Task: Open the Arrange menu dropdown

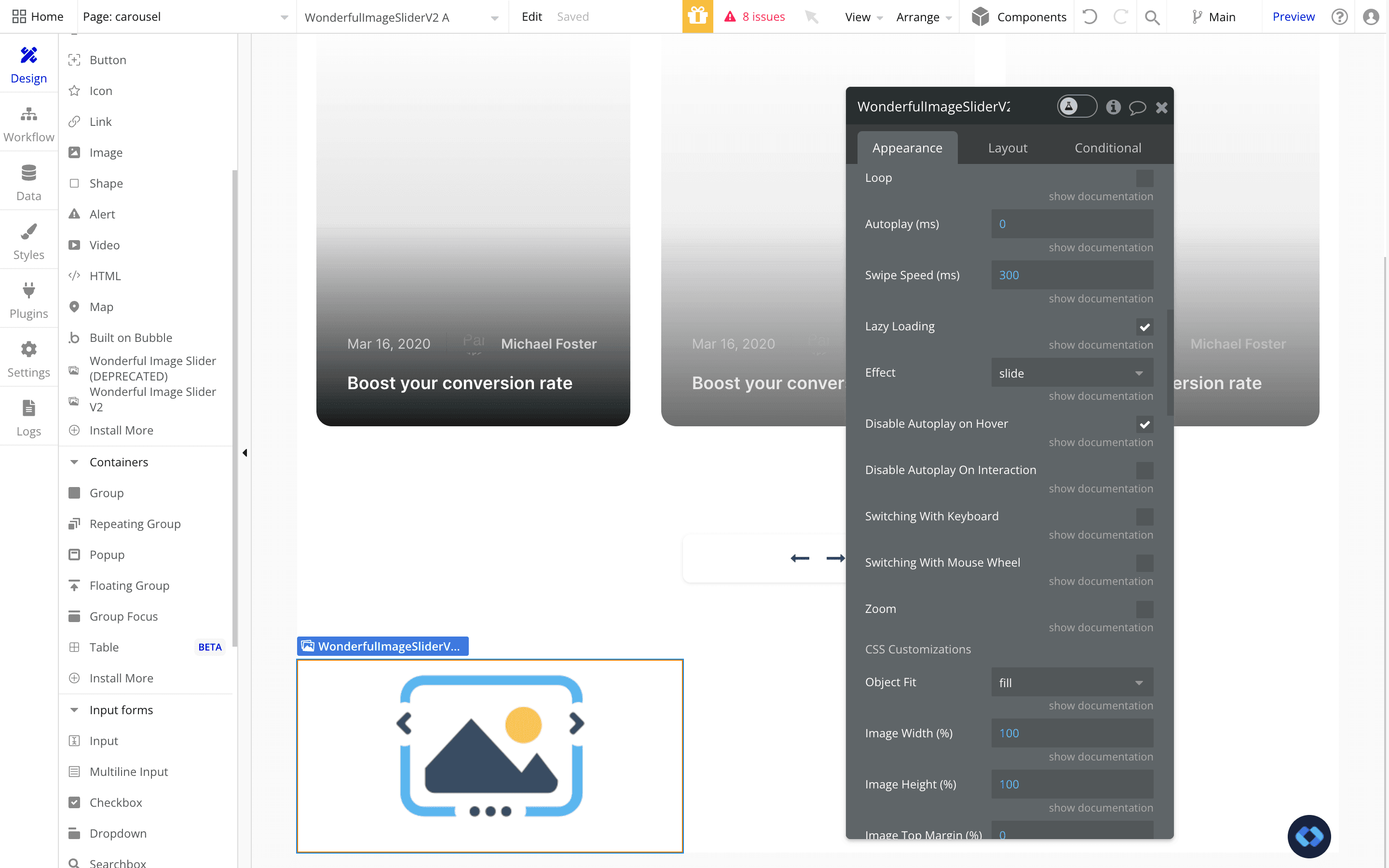Action: [924, 17]
